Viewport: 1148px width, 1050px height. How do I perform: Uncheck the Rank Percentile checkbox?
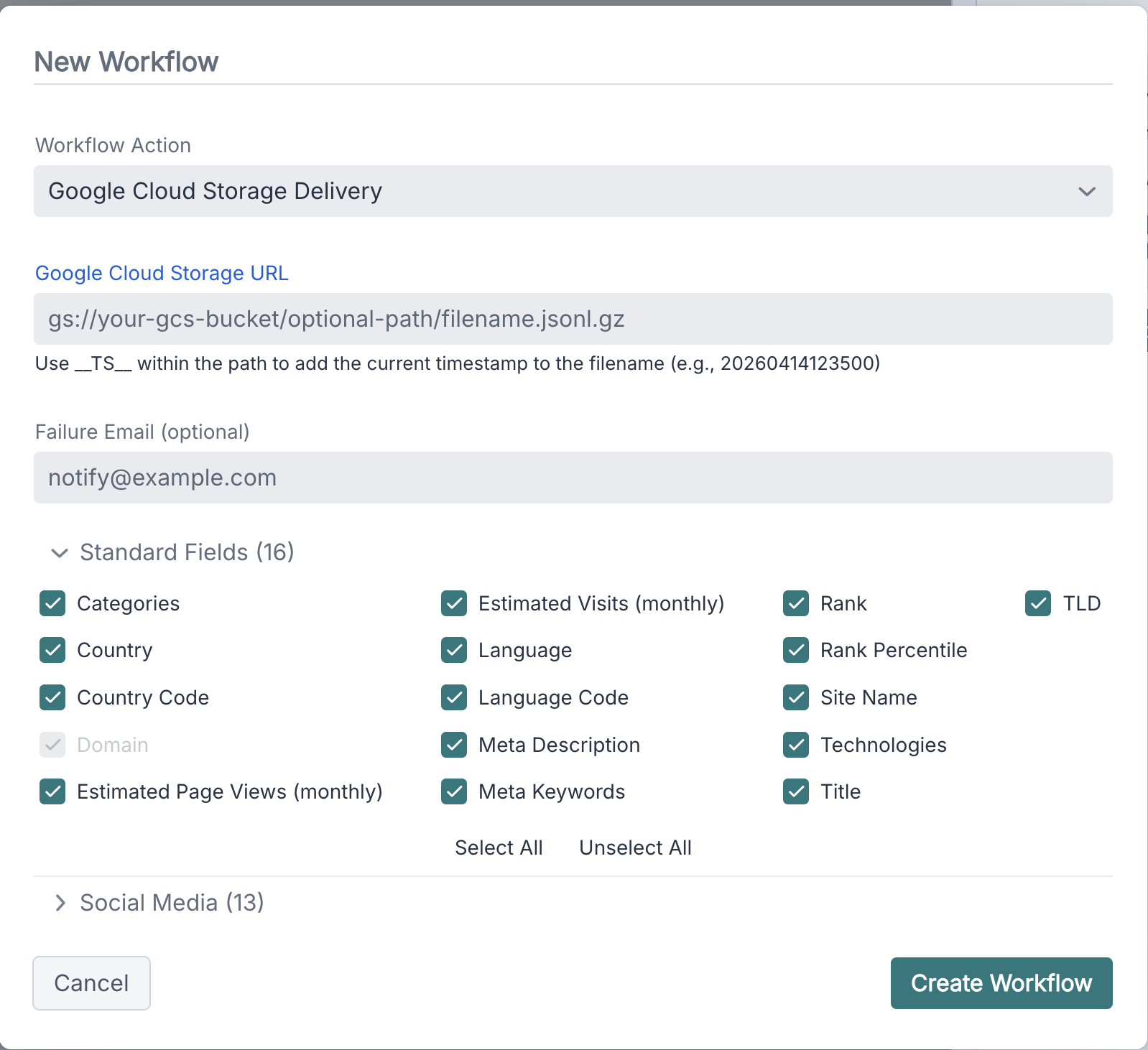(796, 650)
